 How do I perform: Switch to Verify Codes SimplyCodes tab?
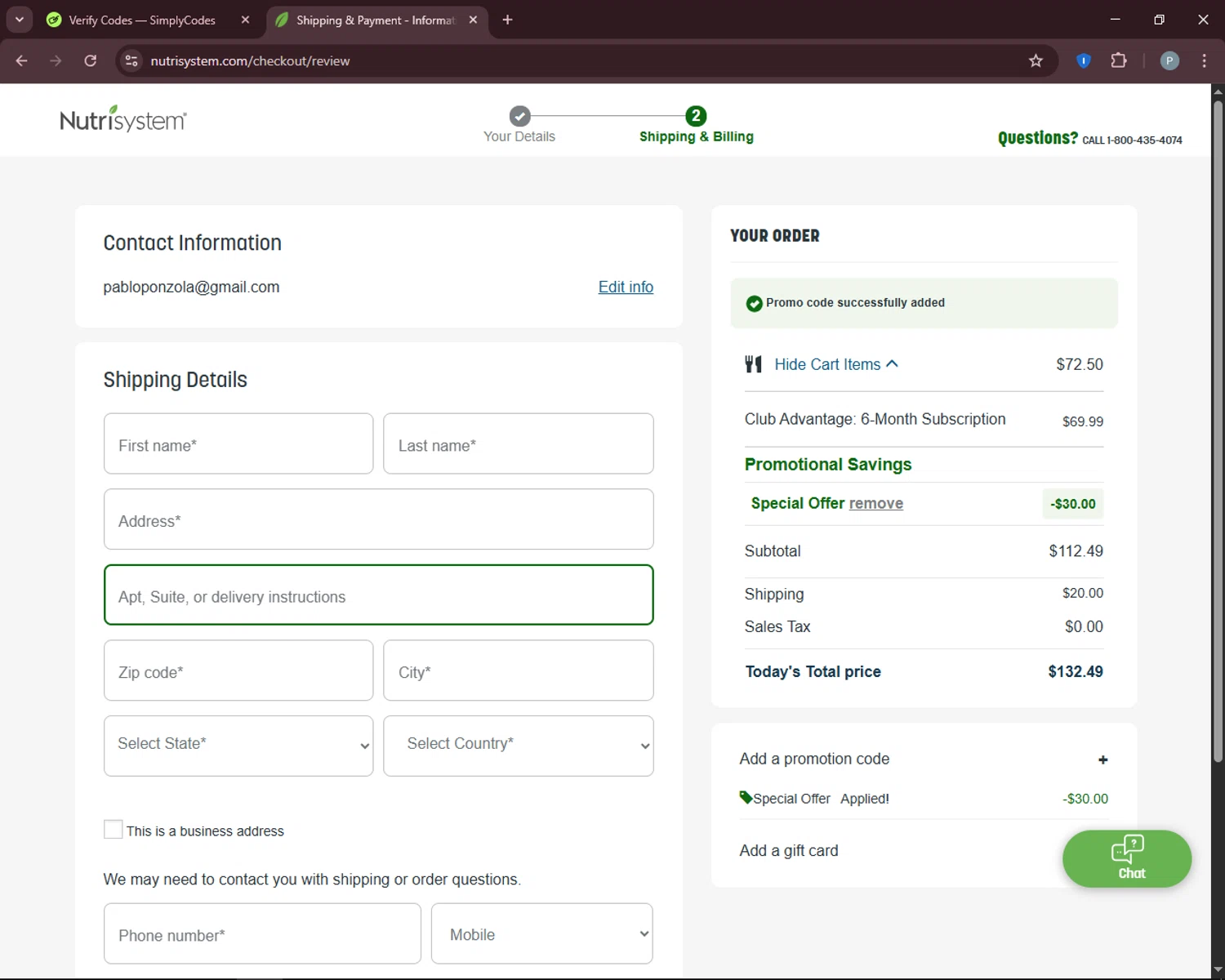142,20
